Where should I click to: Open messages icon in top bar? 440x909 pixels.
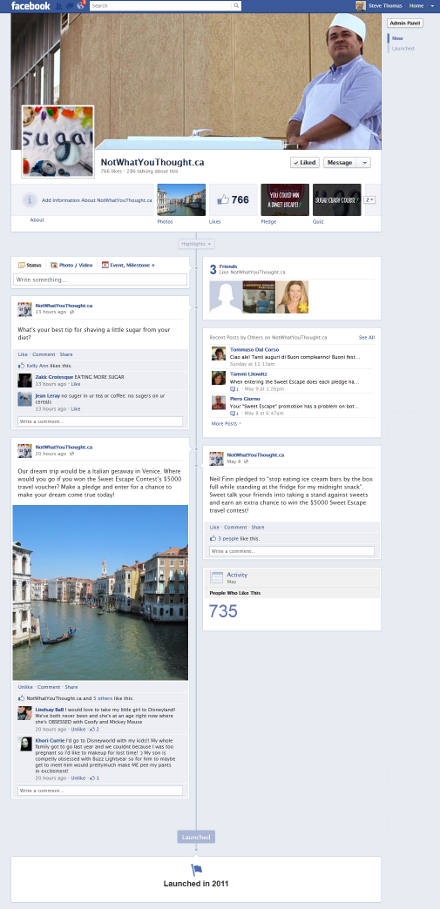point(70,6)
